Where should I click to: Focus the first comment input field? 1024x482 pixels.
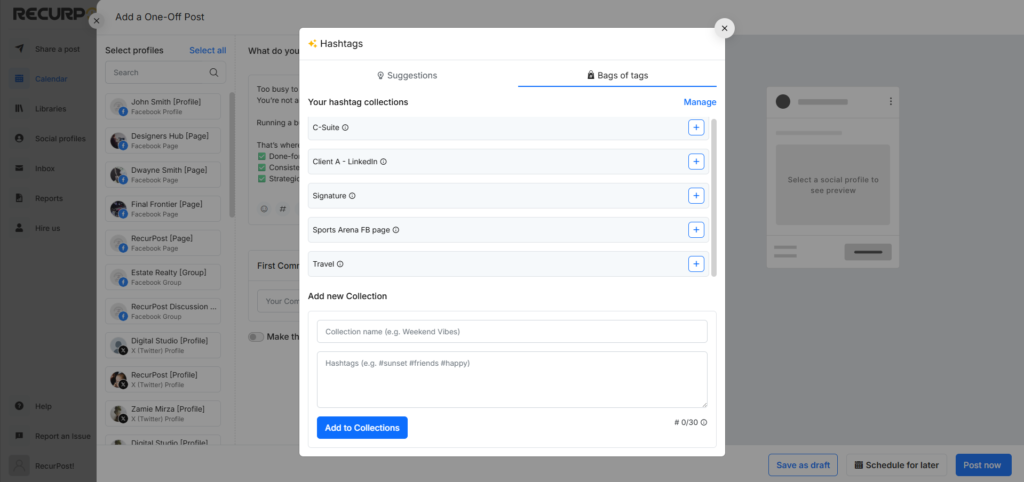pos(278,301)
